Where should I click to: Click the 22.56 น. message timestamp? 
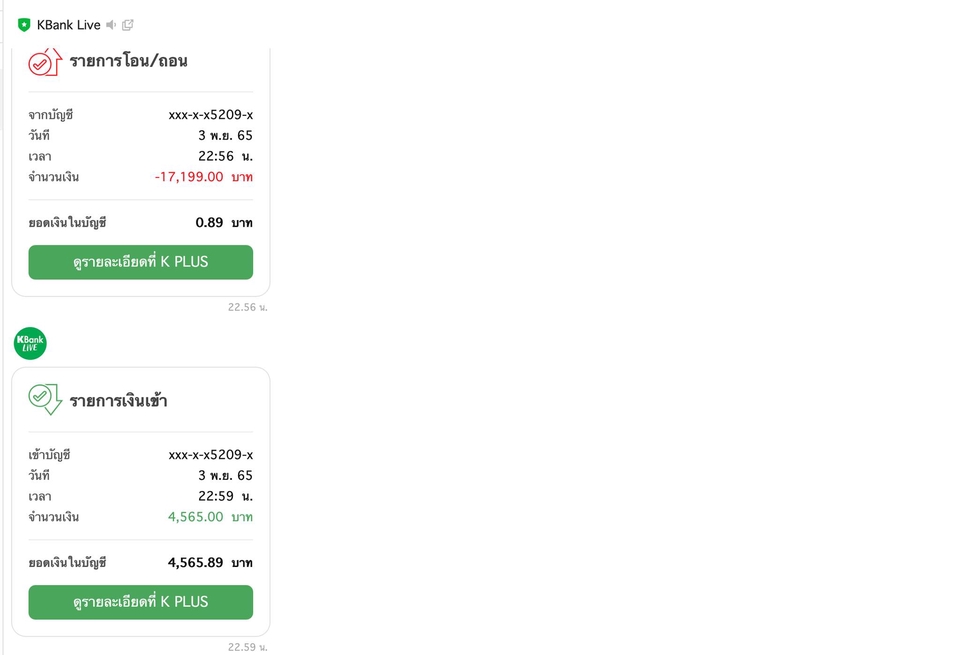247,307
